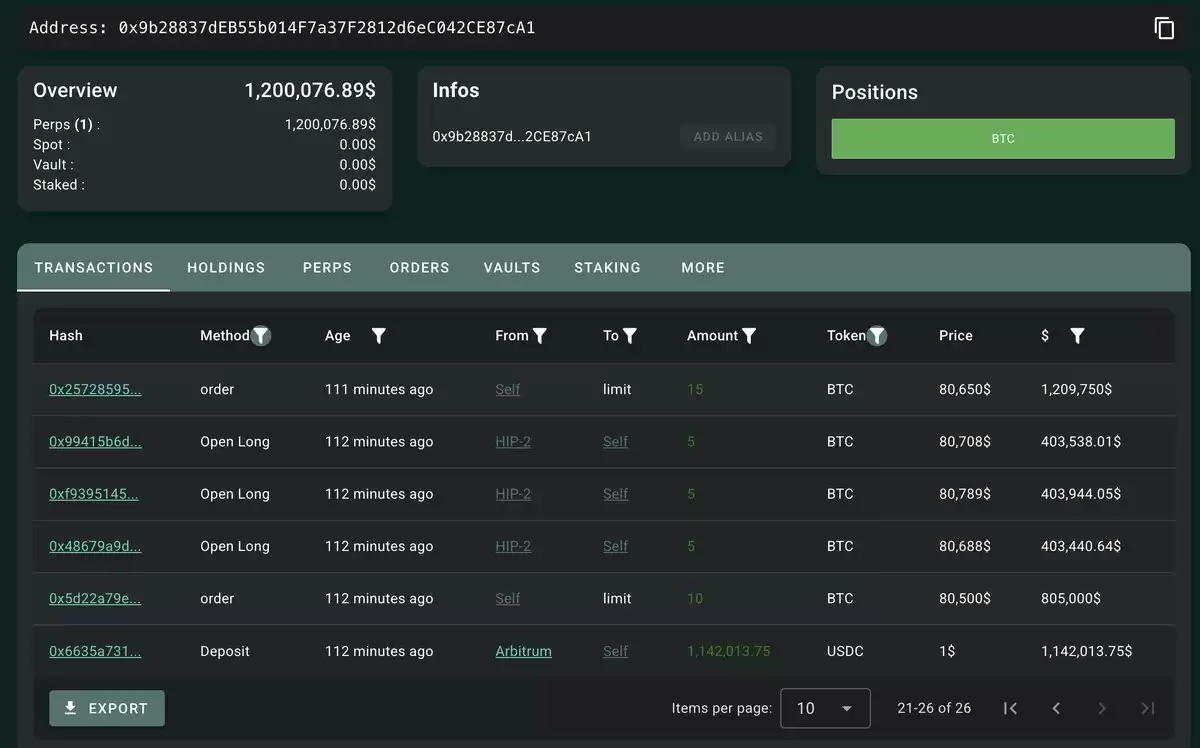This screenshot has height=748, width=1200.
Task: Click shortened address 0x9b28837d...2CE87cA1
Action: (x=512, y=137)
